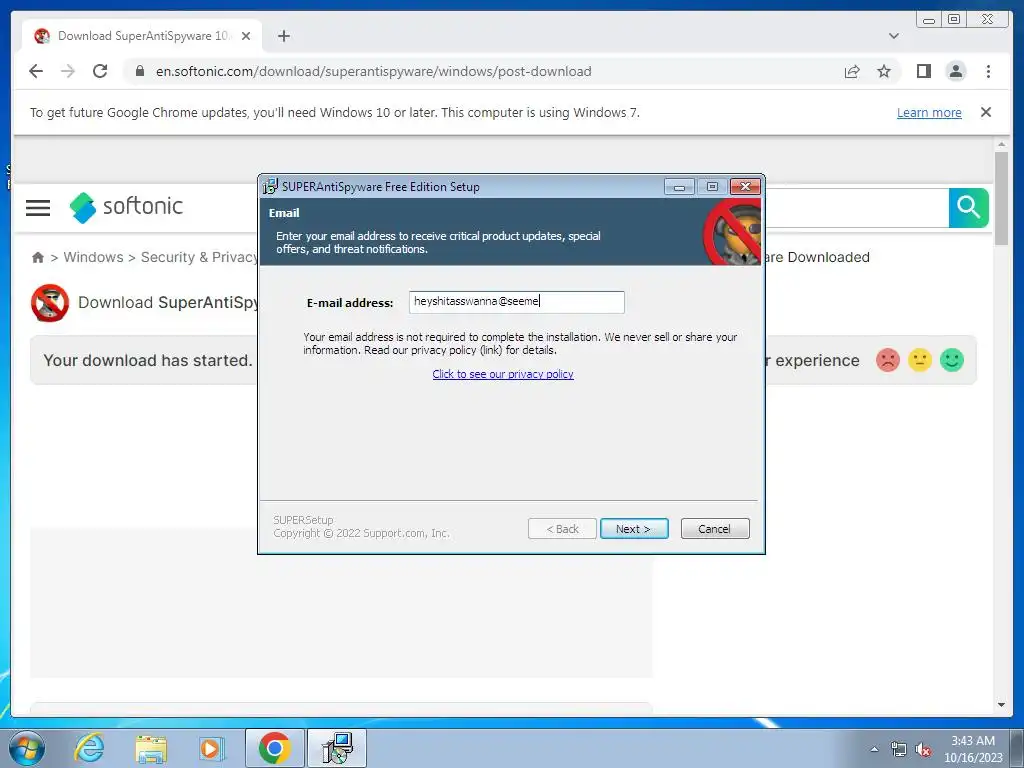Open the muted volume tray icon
Viewport: 1024px width, 768px height.
click(923, 749)
